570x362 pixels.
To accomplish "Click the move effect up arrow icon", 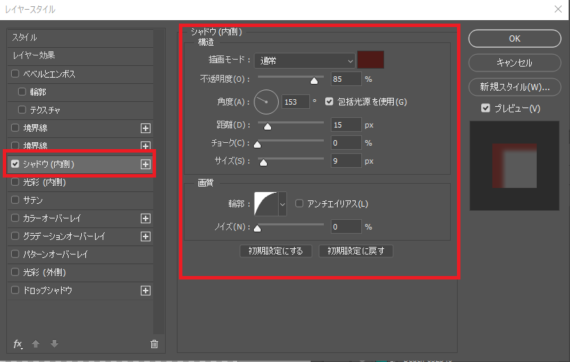I will [36, 344].
